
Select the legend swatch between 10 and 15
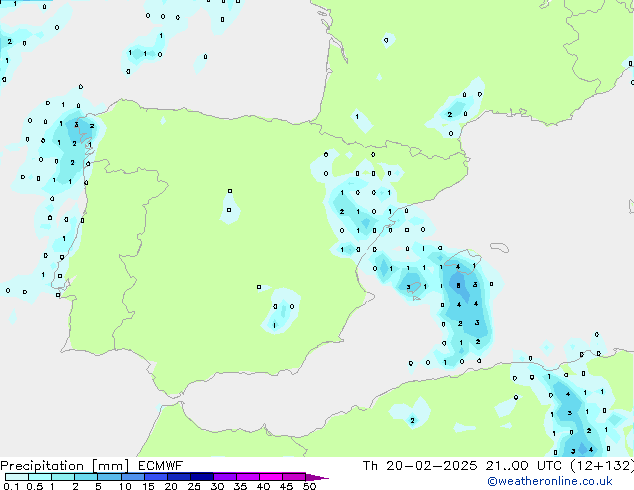(x=133, y=477)
